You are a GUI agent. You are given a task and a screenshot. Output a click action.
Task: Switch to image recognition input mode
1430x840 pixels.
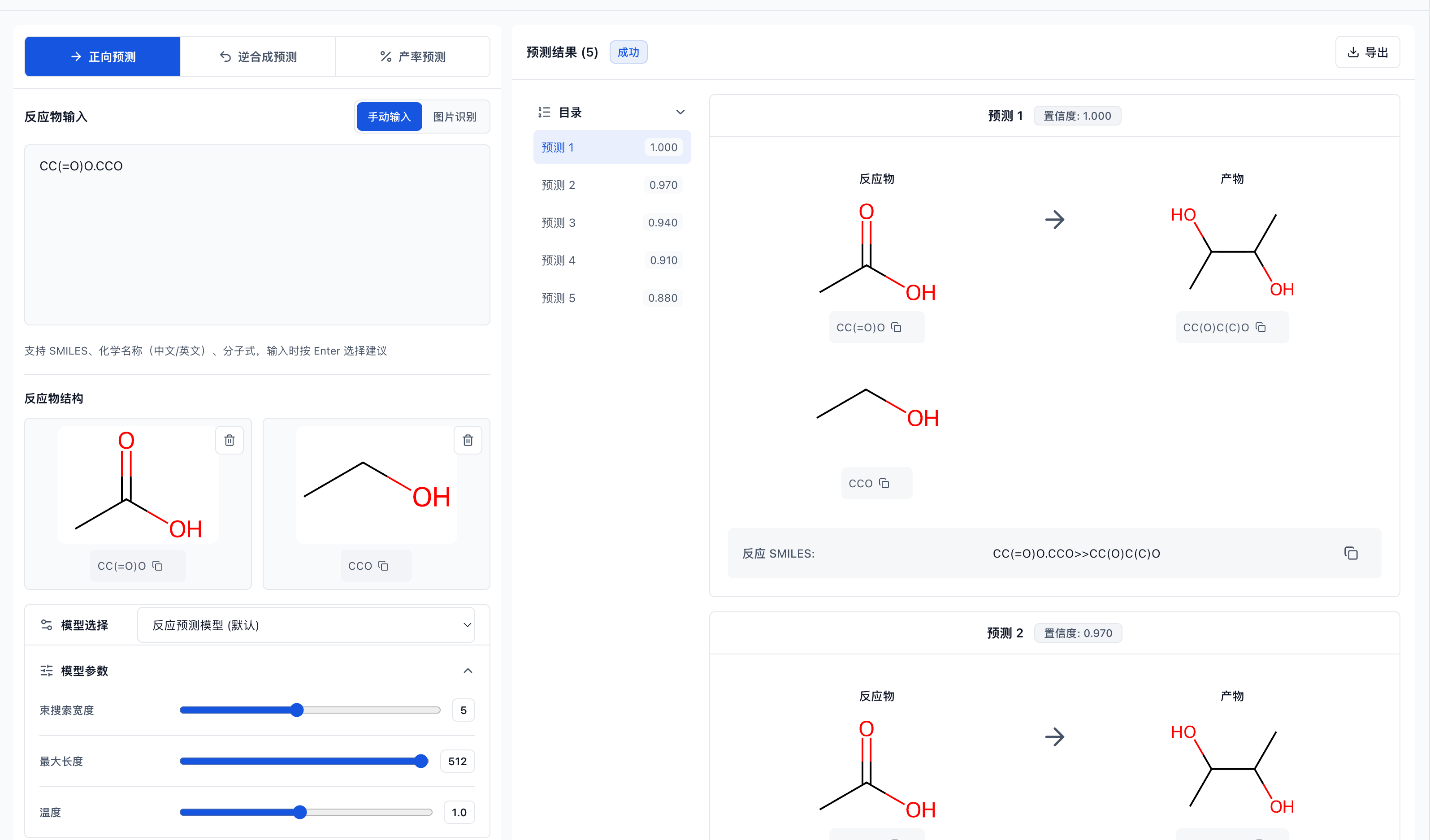(455, 117)
